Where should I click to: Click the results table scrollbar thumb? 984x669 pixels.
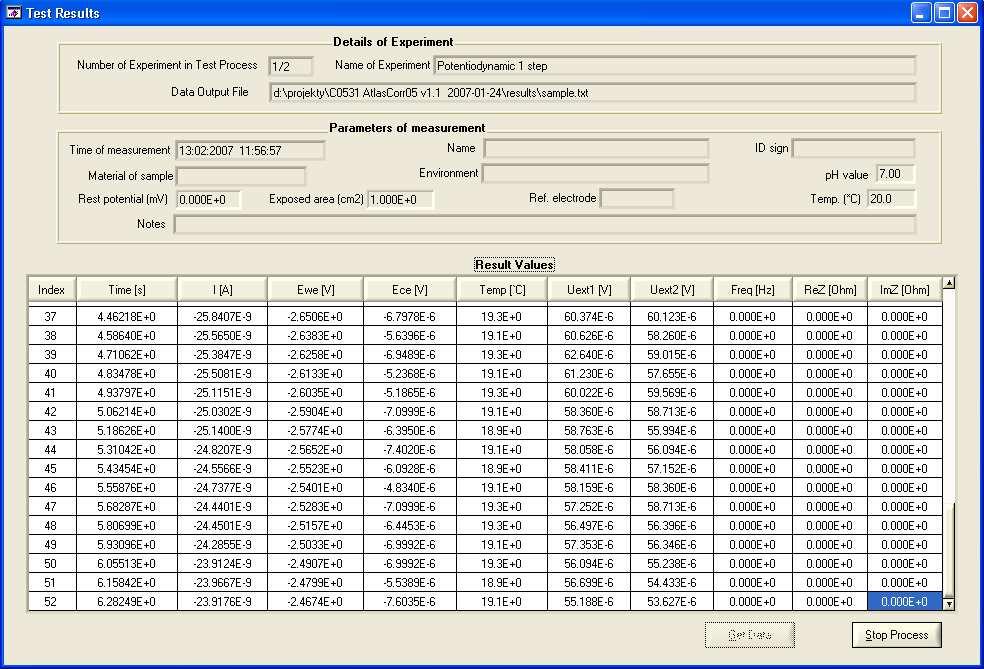[949, 549]
